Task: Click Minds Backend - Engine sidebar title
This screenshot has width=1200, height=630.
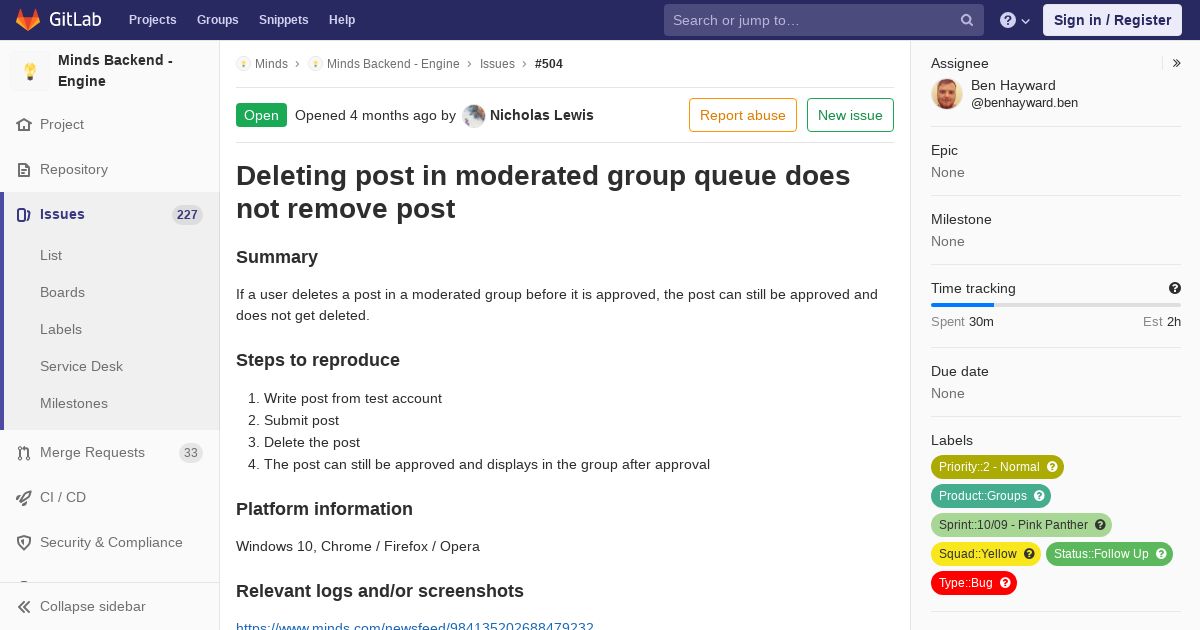Action: pos(115,71)
